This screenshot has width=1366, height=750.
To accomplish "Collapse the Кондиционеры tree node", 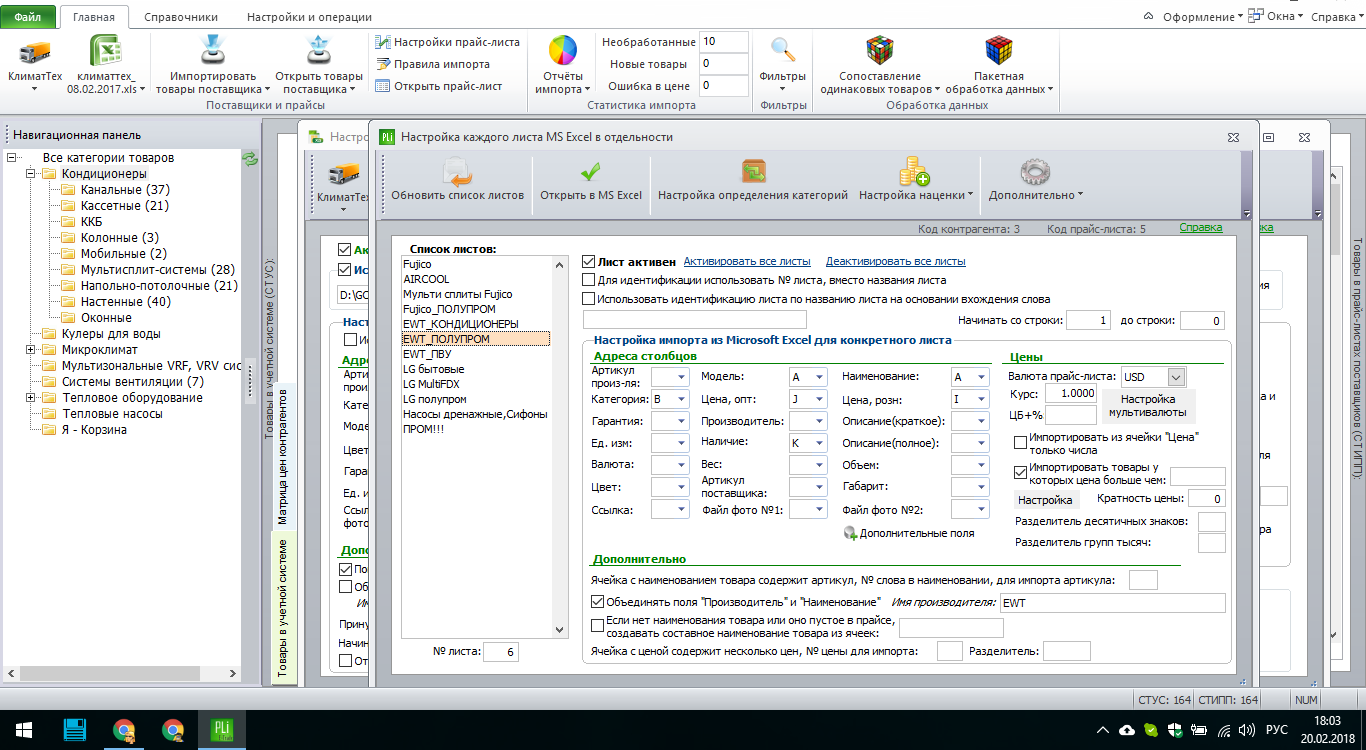I will click(x=31, y=174).
